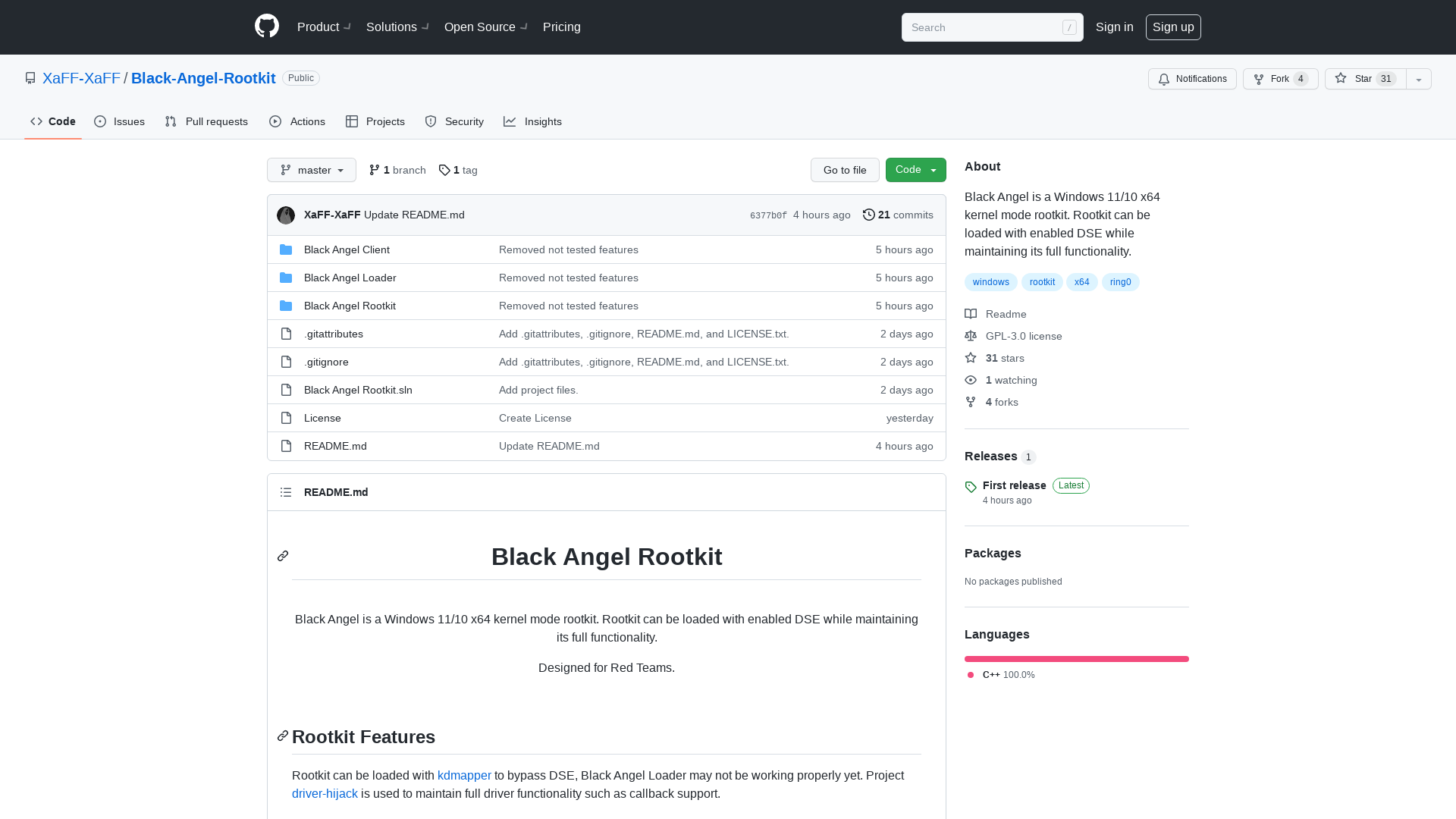The width and height of the screenshot is (1456, 819).
Task: Open folder icon for Black Angel Rootkit
Action: point(286,306)
